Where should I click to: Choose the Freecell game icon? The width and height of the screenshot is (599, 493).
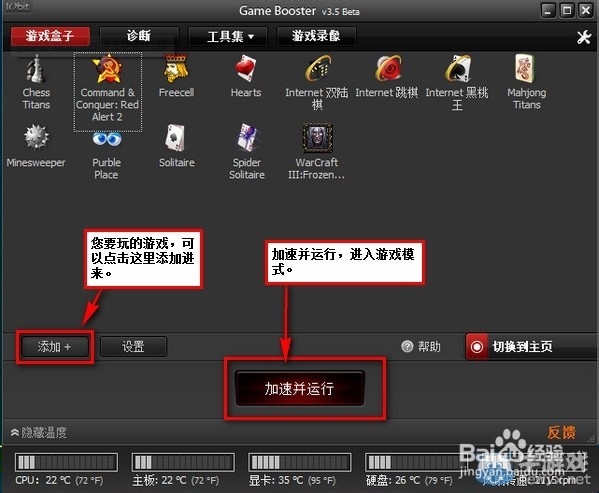(x=176, y=69)
